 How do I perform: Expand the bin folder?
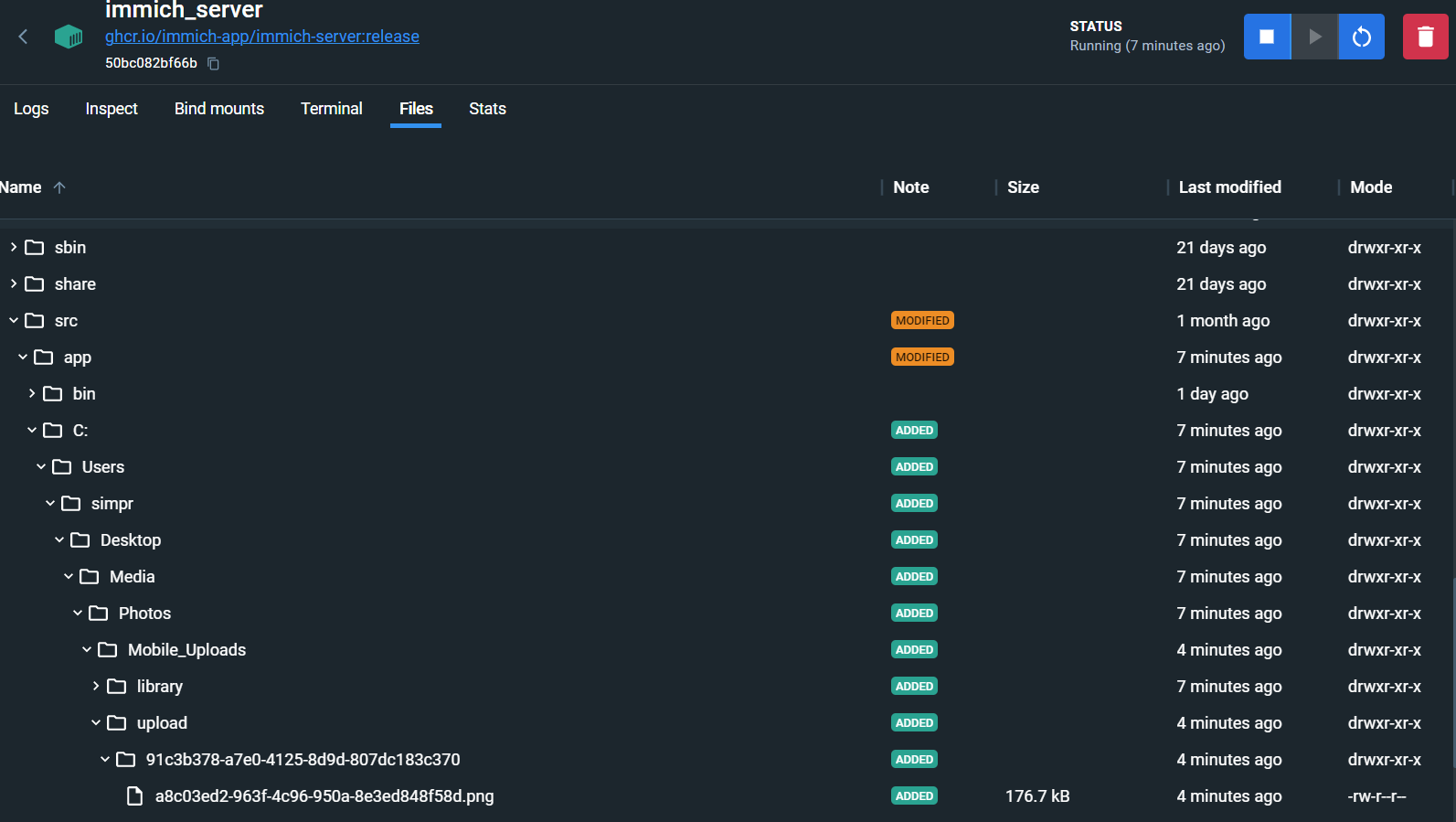click(x=32, y=393)
